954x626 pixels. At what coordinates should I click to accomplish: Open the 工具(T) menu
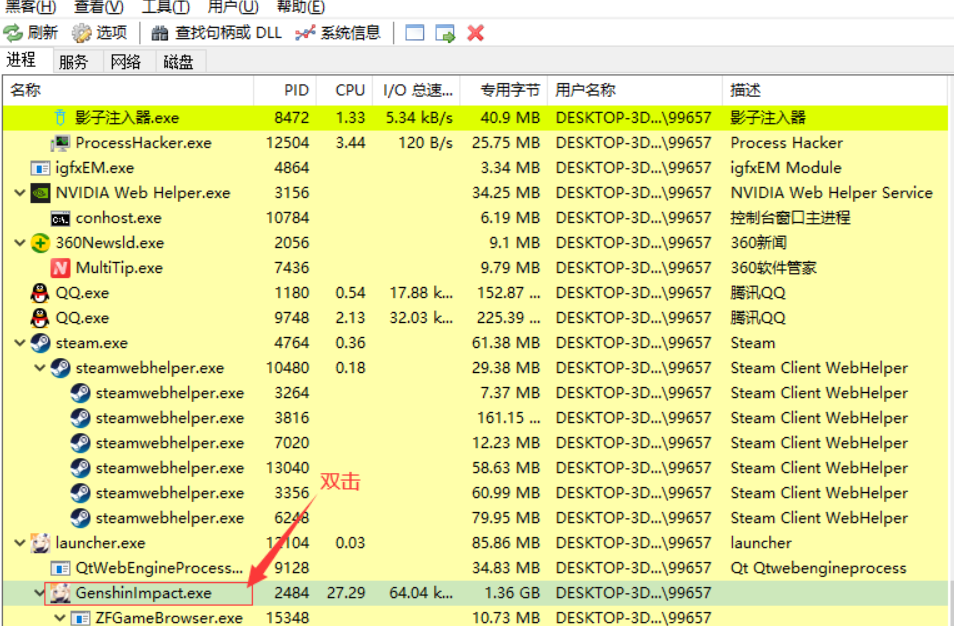[x=165, y=7]
